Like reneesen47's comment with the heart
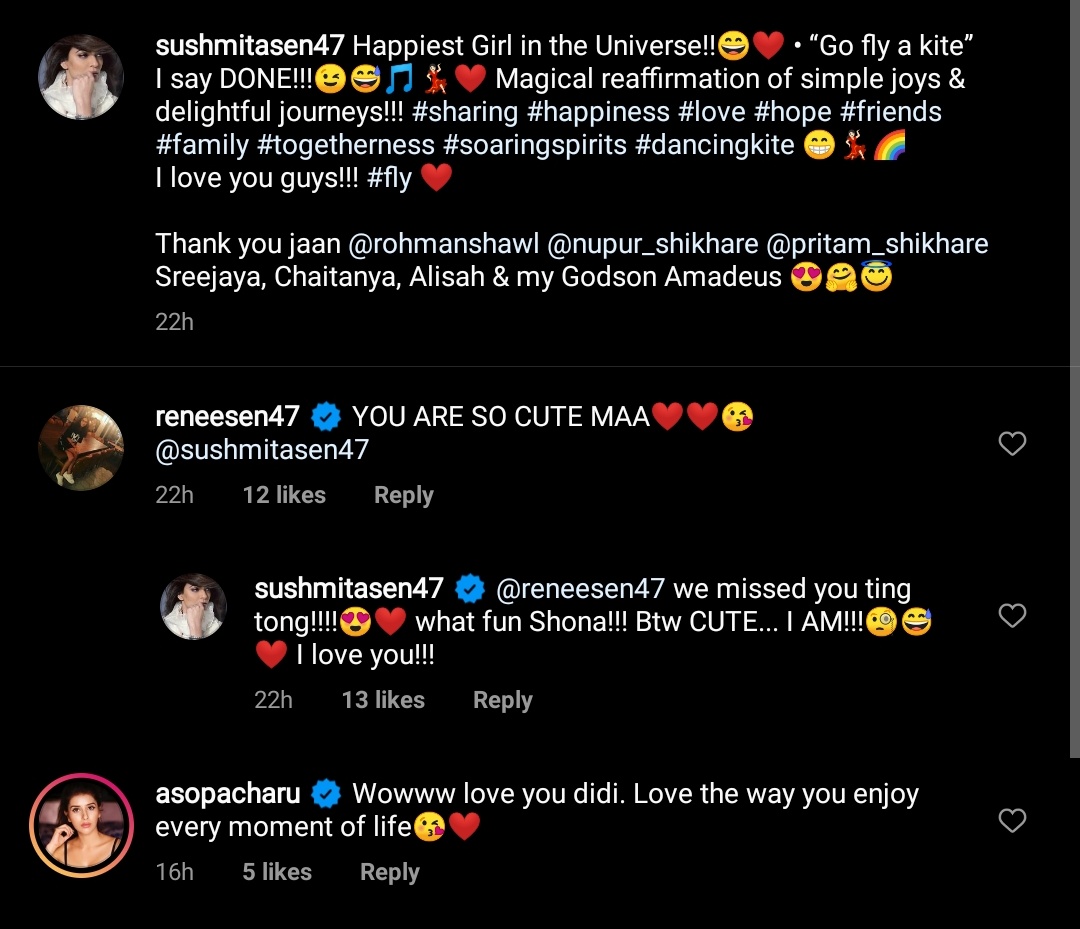 pos(1012,444)
